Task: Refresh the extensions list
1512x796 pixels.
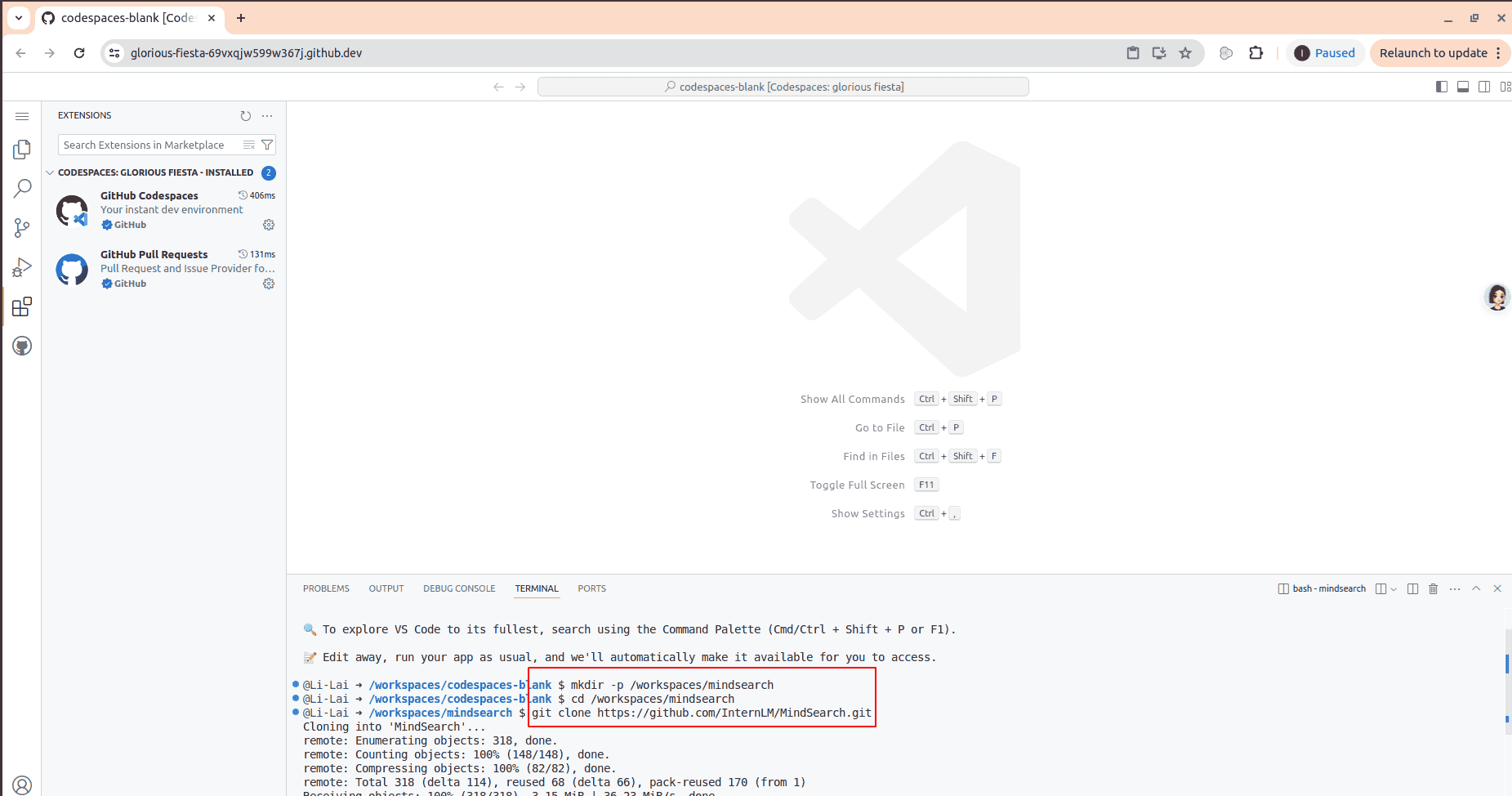Action: [245, 116]
